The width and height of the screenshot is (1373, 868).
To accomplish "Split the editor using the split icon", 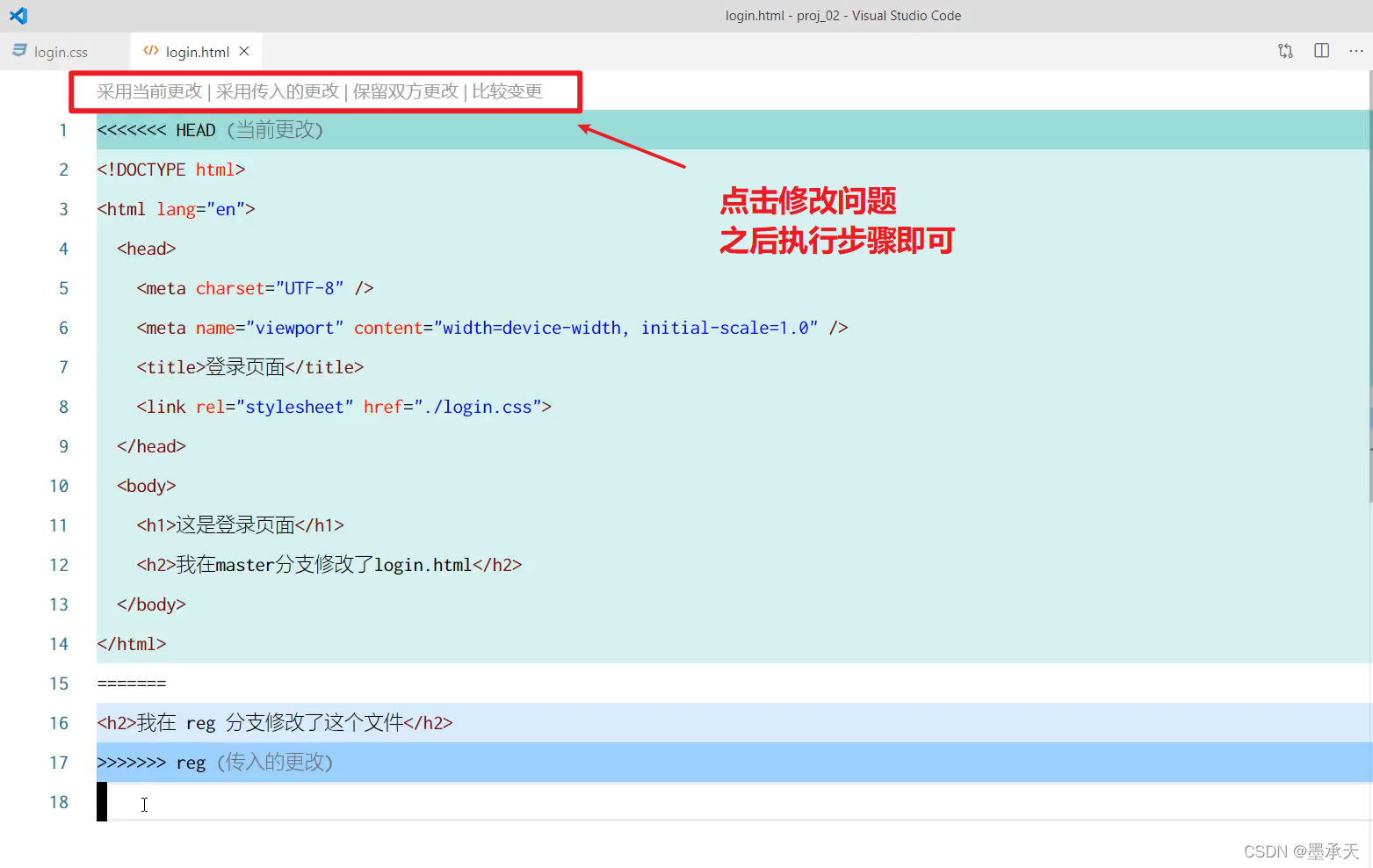I will point(1321,51).
